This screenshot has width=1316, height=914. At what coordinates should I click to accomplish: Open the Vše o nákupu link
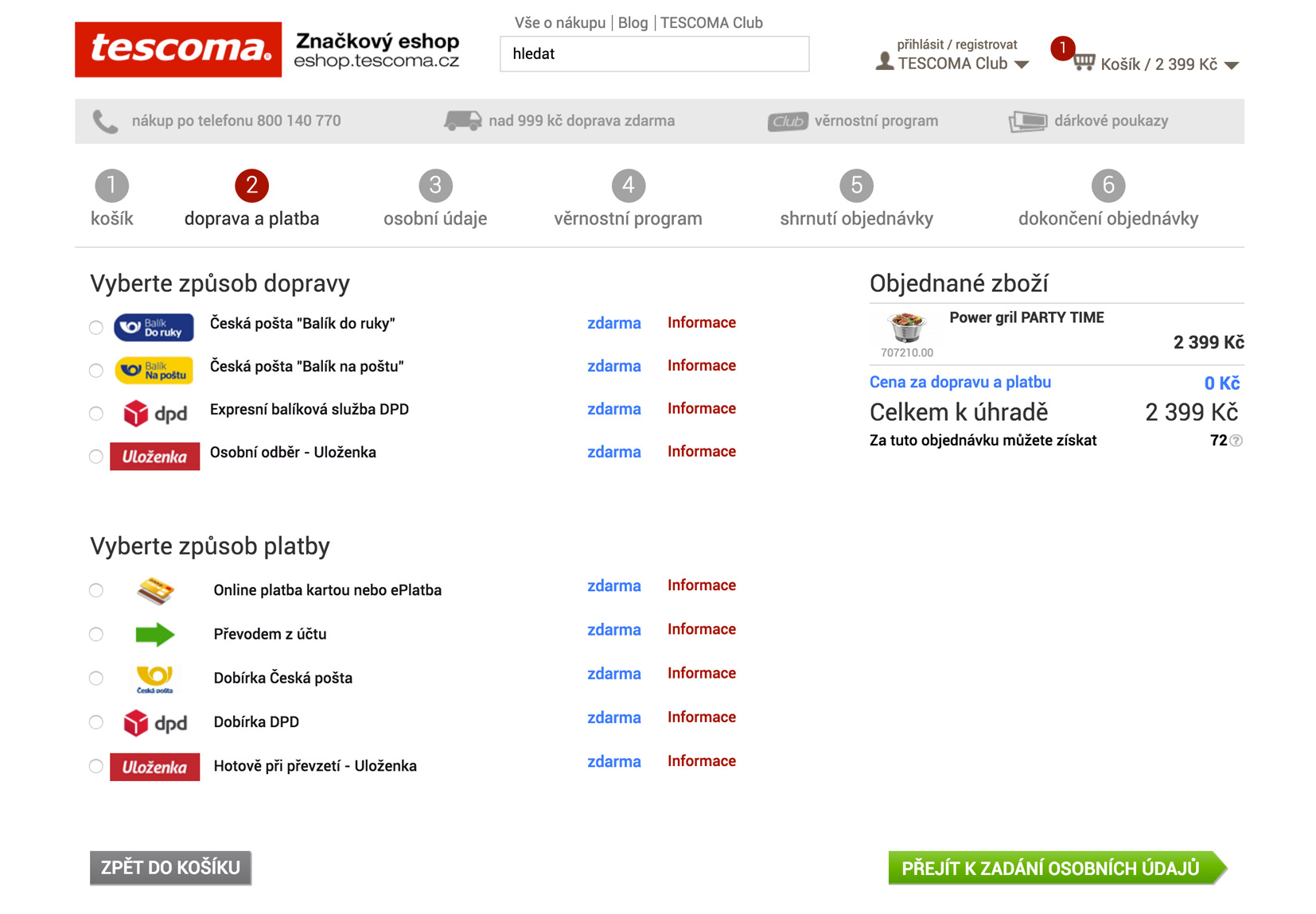click(560, 23)
